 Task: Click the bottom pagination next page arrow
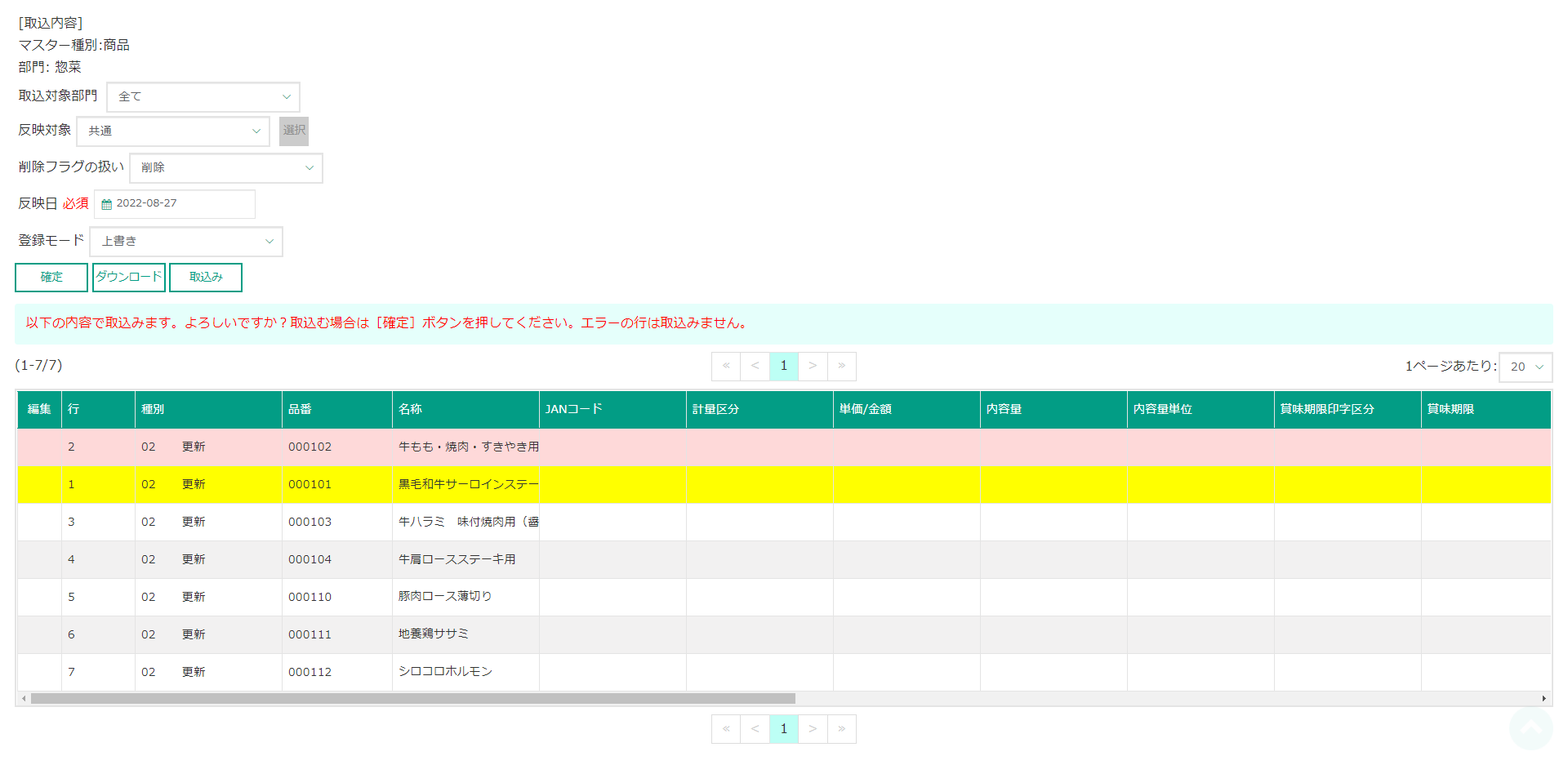[813, 729]
